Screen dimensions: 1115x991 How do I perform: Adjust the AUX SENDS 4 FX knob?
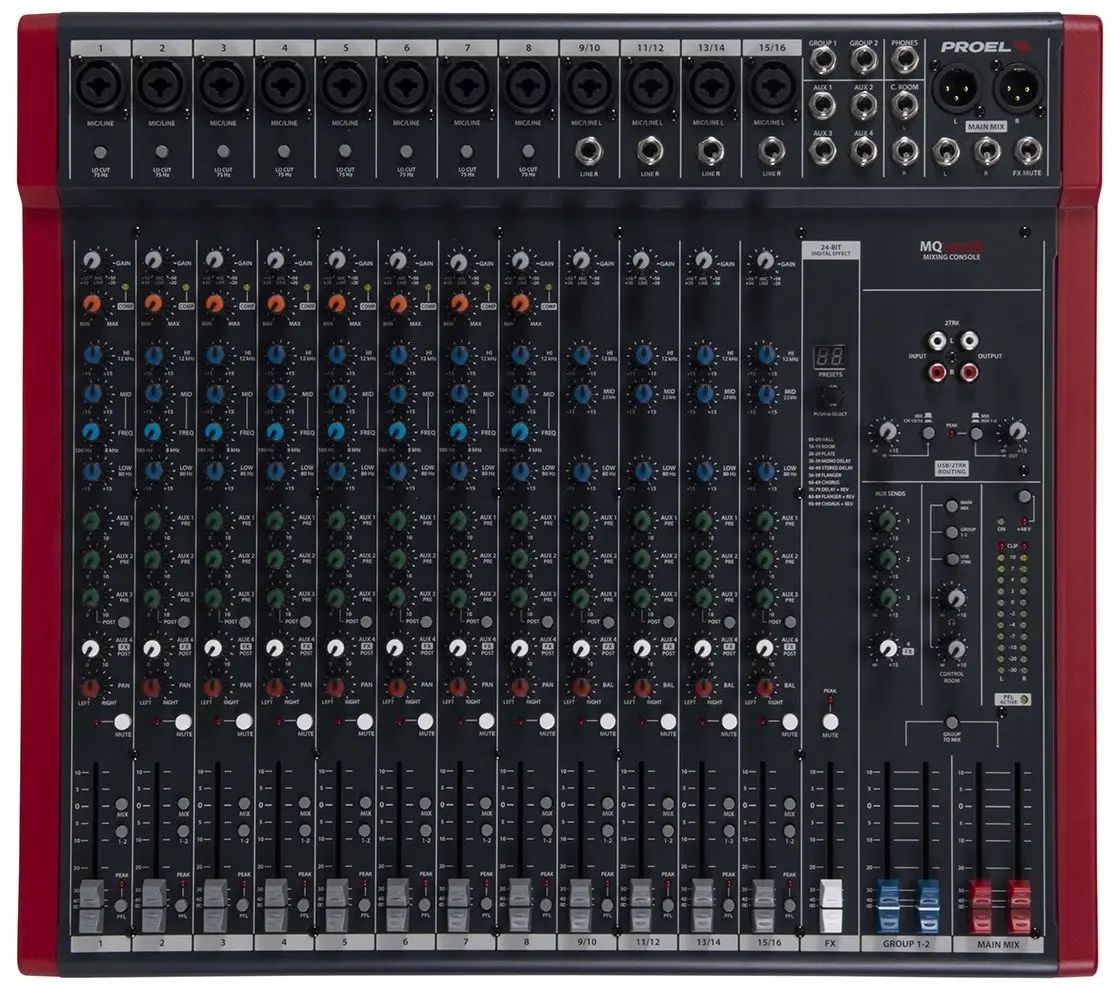tap(886, 647)
